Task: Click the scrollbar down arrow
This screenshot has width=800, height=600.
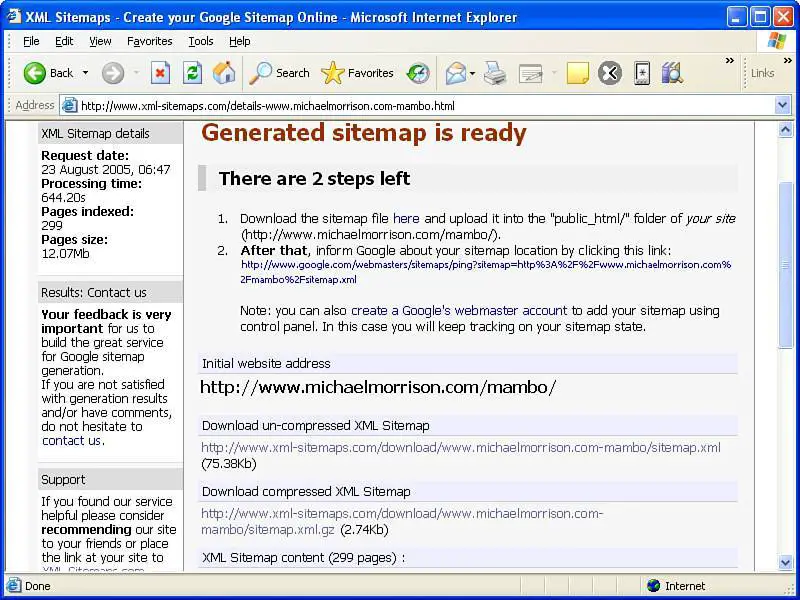Action: (786, 563)
